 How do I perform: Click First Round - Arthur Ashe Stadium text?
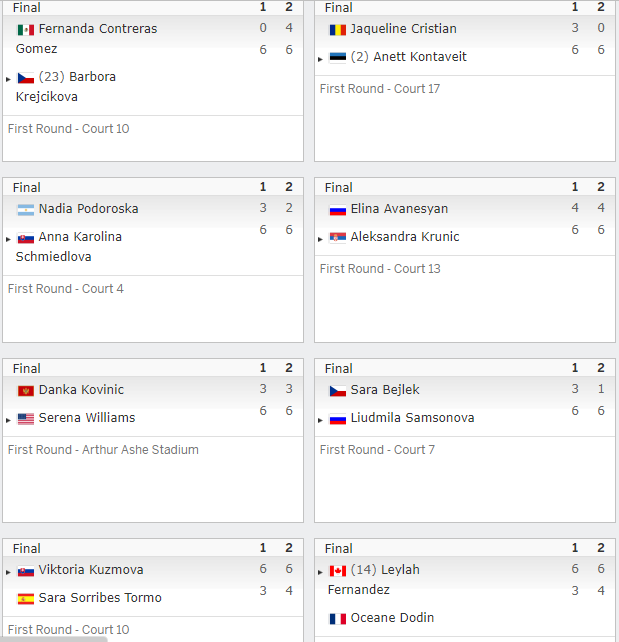pyautogui.click(x=103, y=450)
